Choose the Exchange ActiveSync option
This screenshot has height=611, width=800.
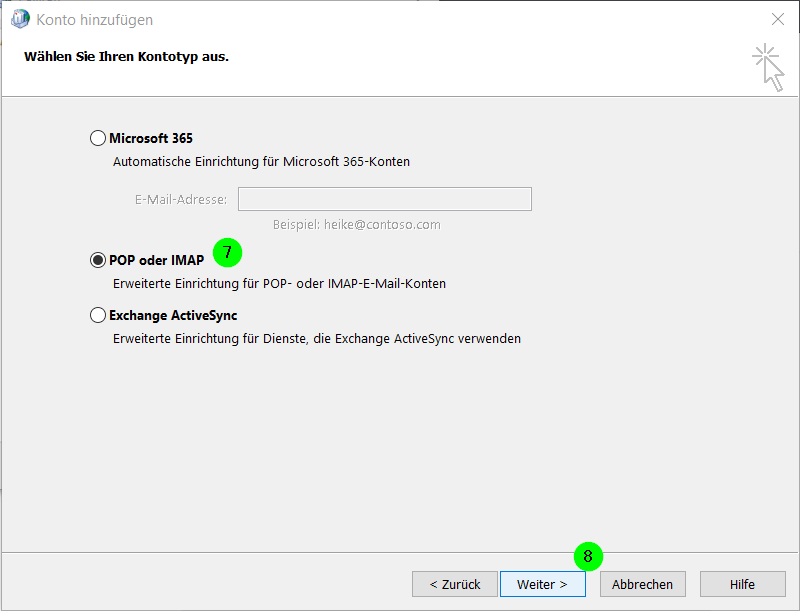point(97,315)
